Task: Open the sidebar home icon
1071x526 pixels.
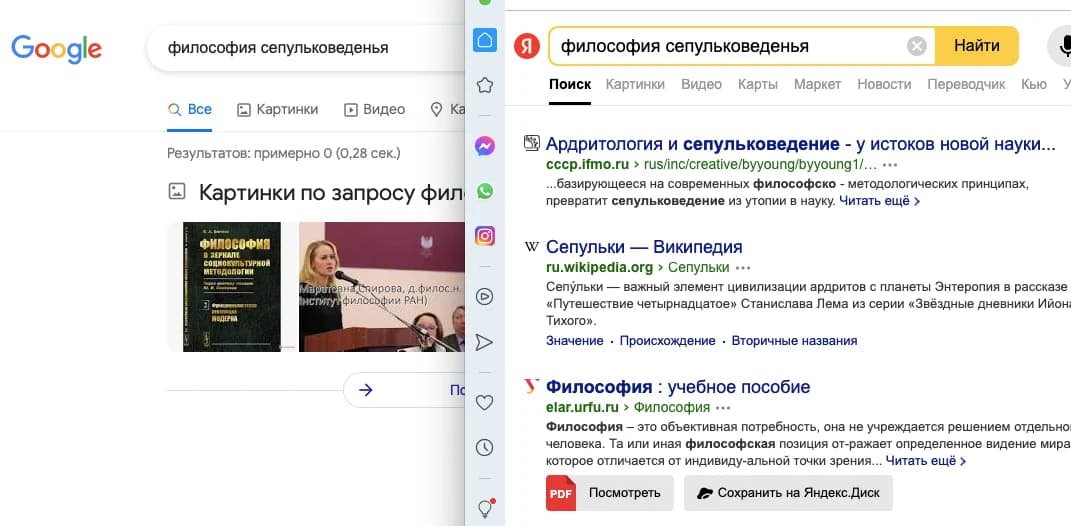Action: (484, 40)
